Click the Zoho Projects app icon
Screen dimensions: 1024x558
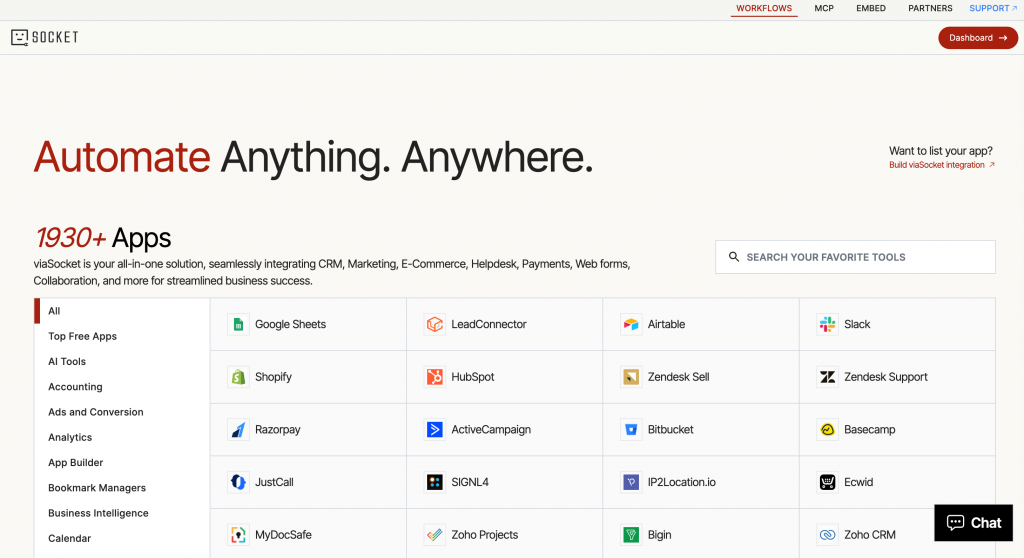coord(435,534)
